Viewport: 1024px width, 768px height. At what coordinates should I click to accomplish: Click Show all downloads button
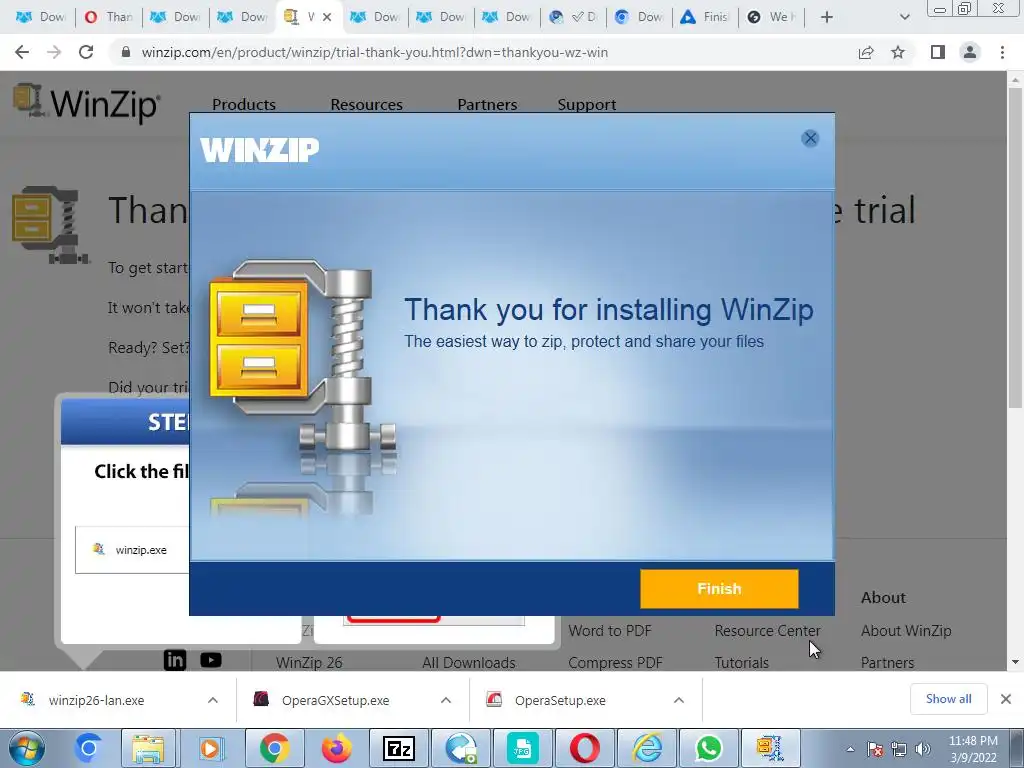(x=948, y=699)
